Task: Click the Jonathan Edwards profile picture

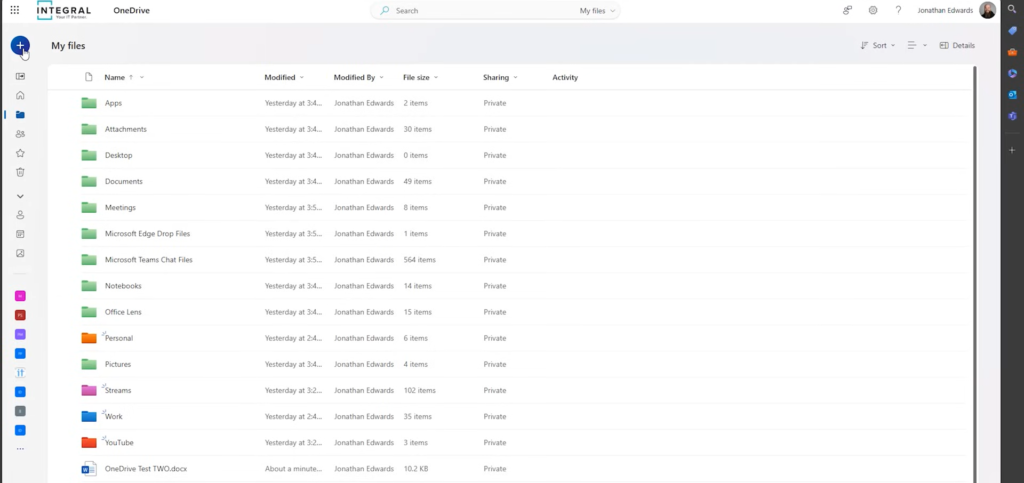Action: (987, 10)
